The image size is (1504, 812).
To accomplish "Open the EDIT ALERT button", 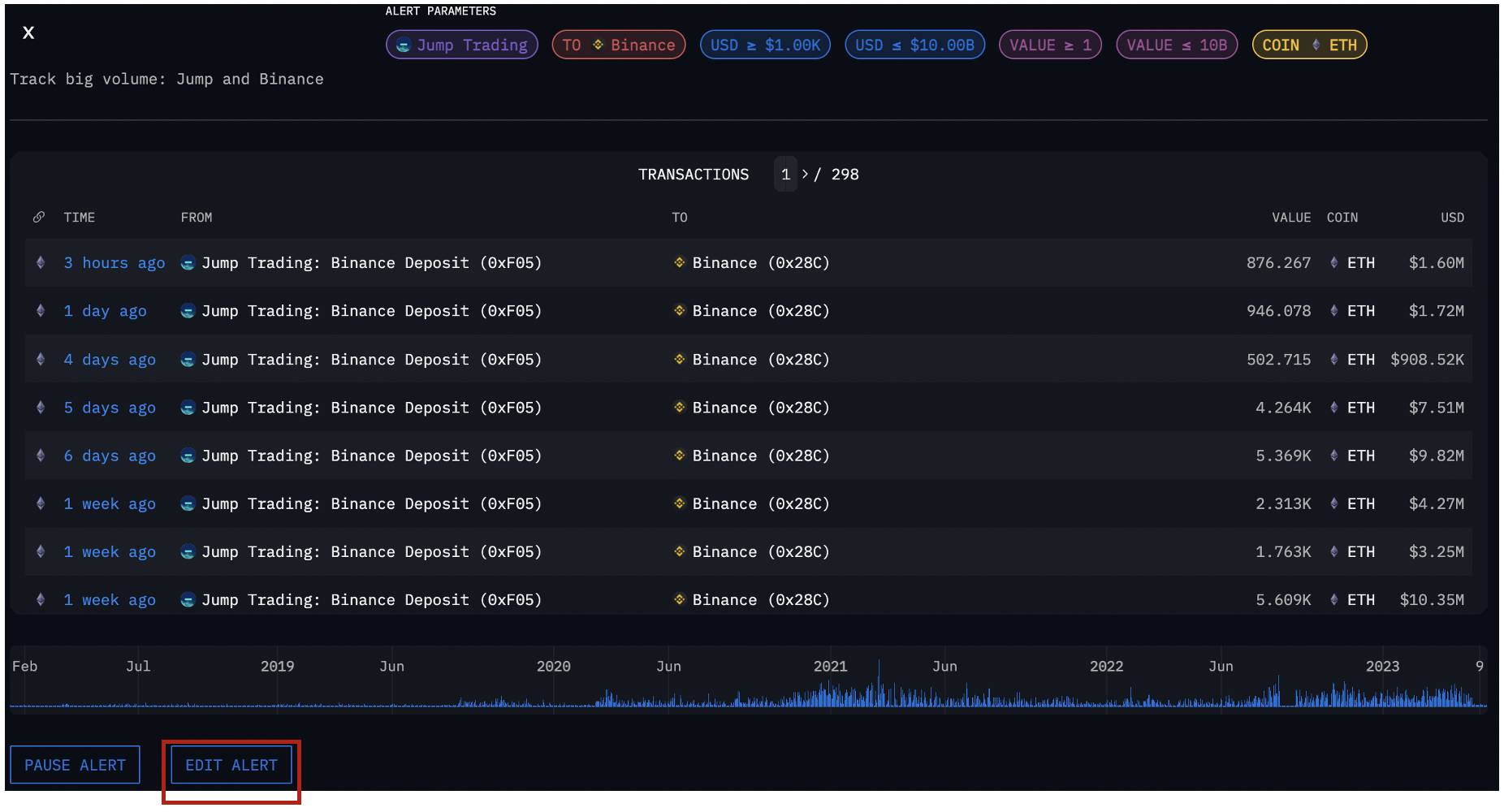I will tap(231, 765).
